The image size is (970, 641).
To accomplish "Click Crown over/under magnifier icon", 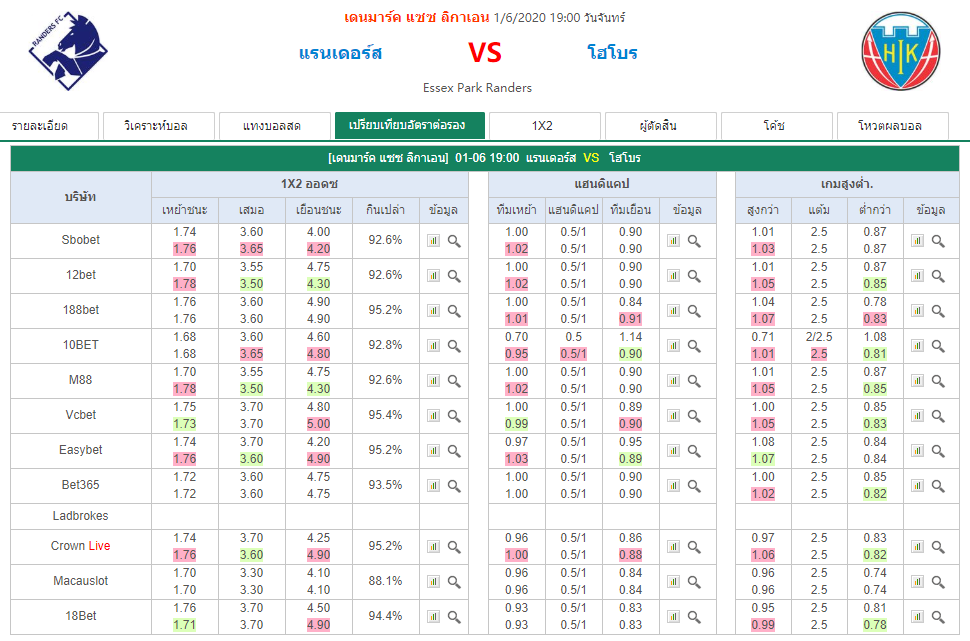I will 938,547.
